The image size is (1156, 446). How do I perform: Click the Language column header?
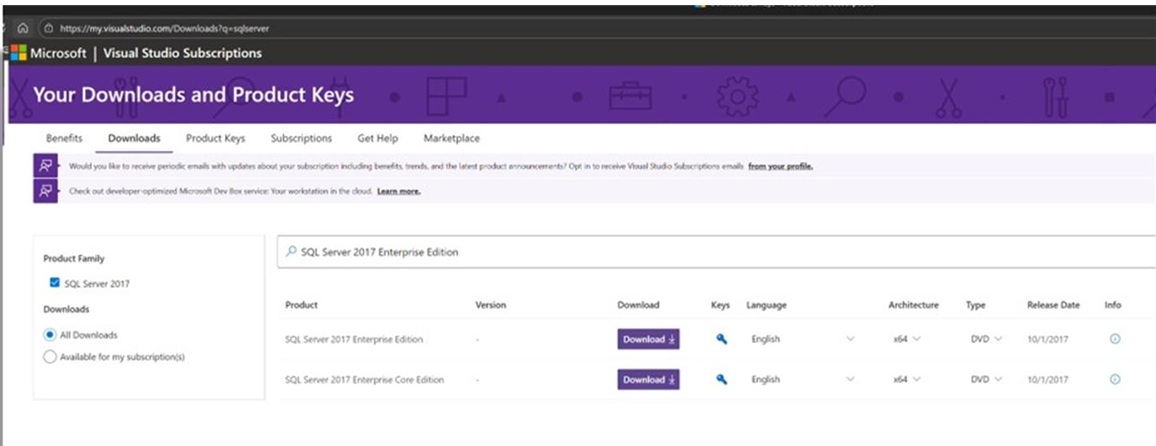coord(766,305)
